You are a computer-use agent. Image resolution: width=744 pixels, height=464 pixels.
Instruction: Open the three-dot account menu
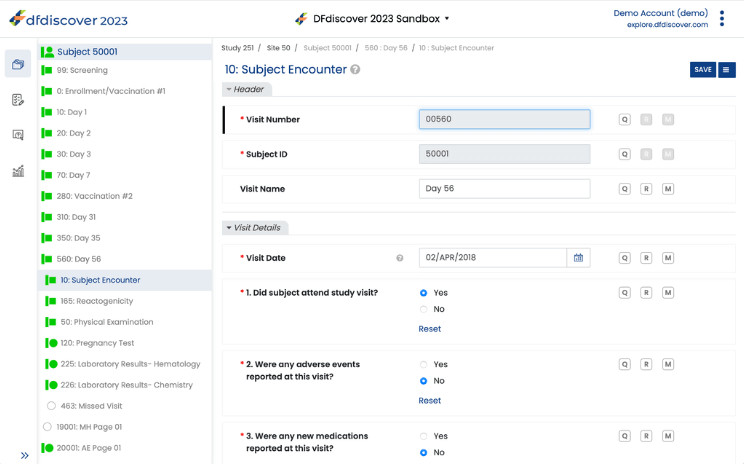point(722,19)
